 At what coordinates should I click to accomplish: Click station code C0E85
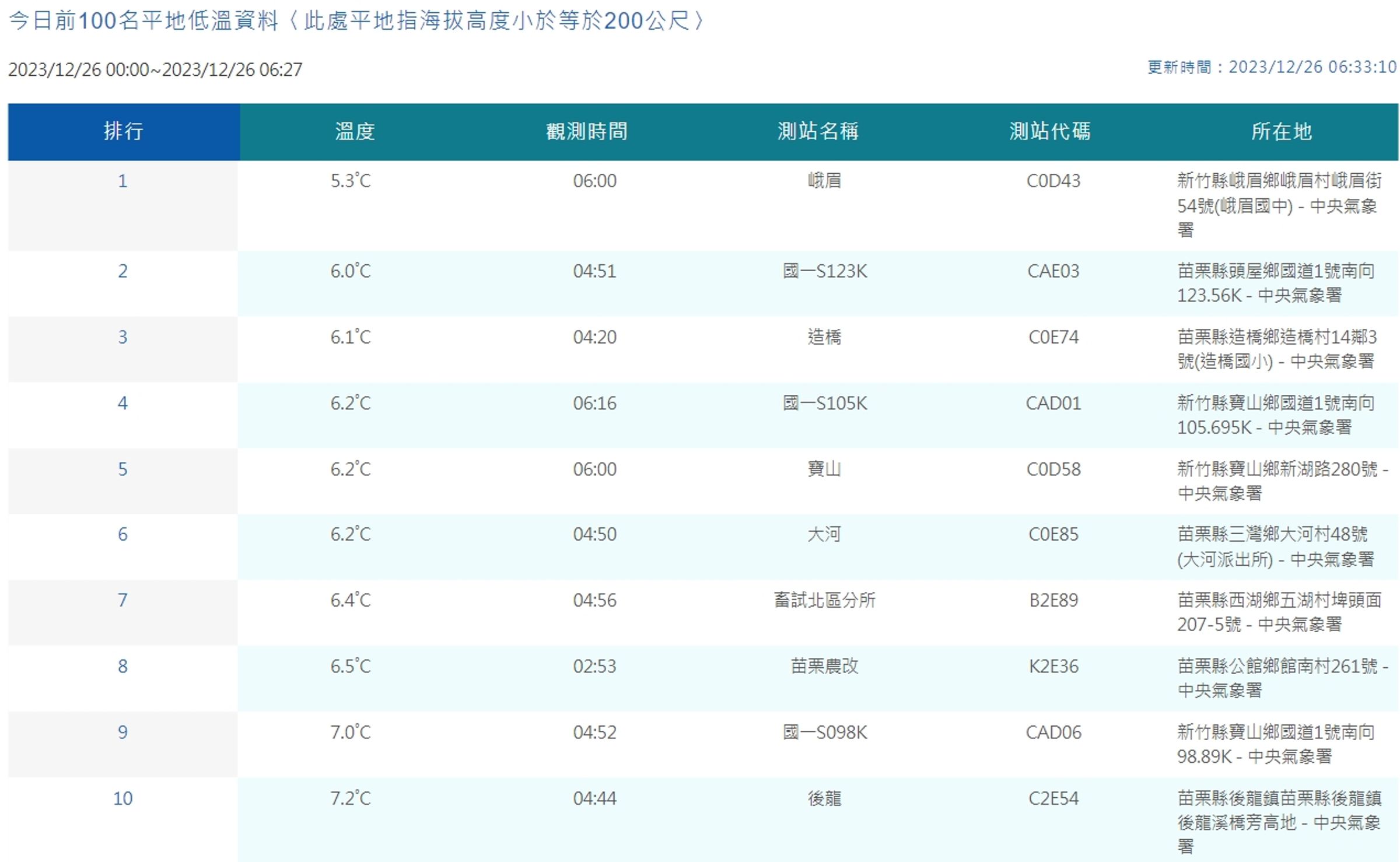[1053, 534]
